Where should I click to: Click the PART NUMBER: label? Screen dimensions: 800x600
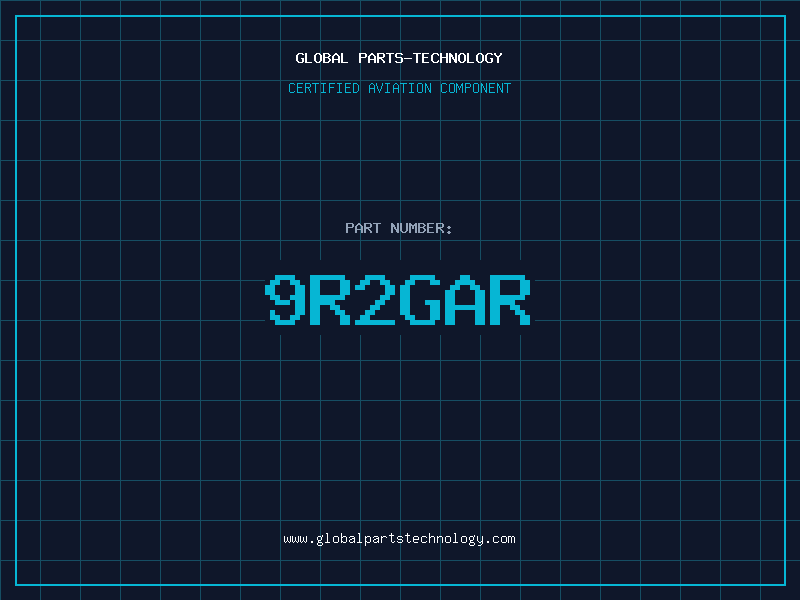(399, 228)
